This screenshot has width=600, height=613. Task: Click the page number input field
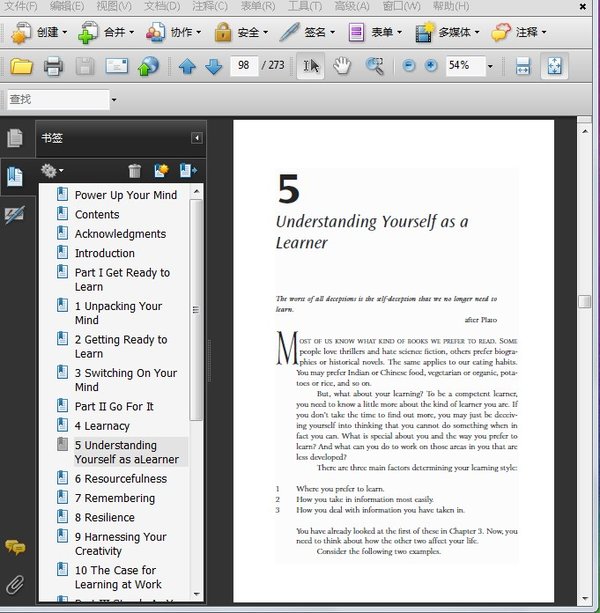pos(243,67)
